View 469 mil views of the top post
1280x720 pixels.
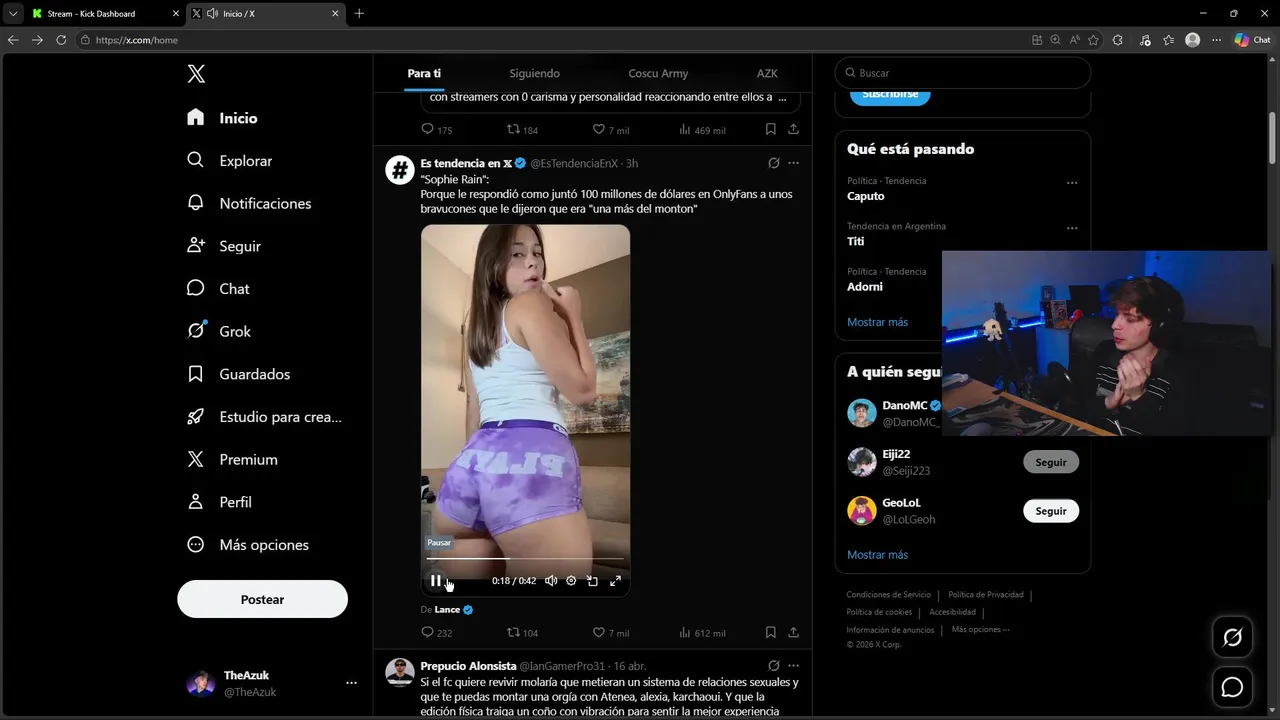(x=702, y=129)
